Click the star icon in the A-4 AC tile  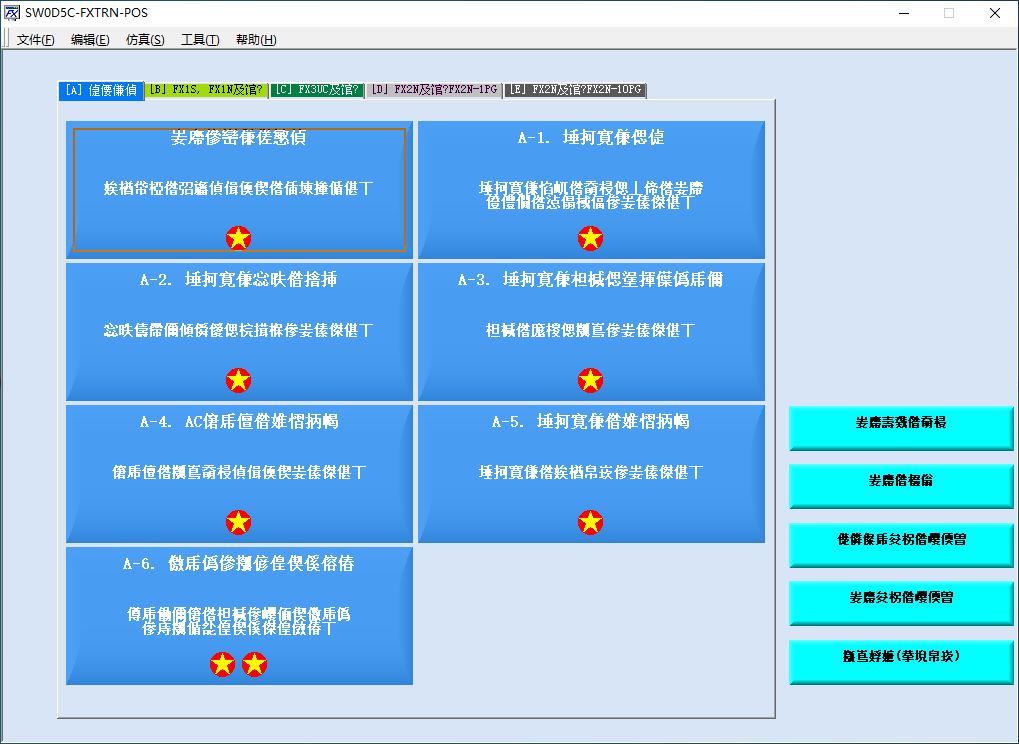pos(238,522)
